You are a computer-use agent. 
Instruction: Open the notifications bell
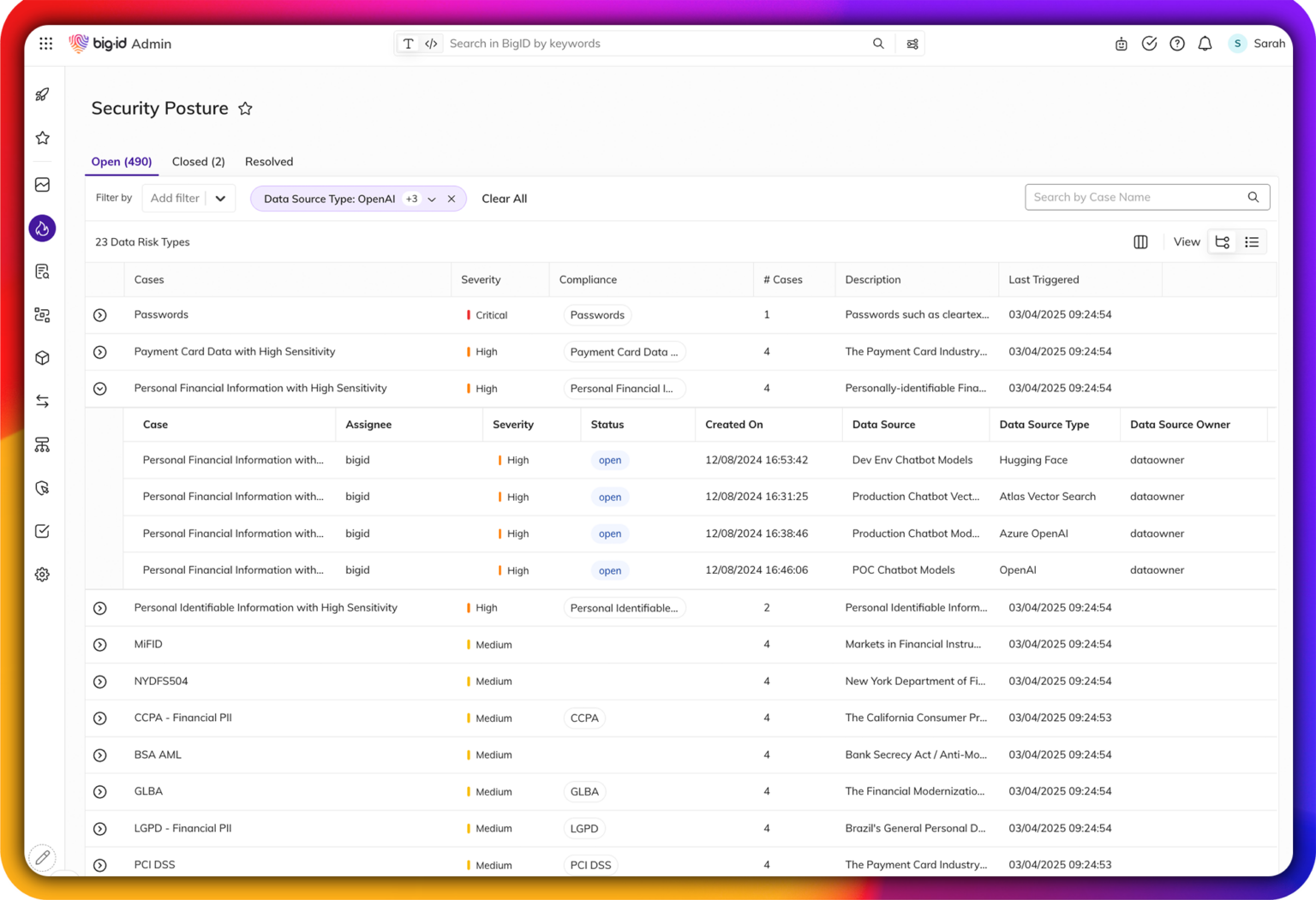click(1205, 44)
